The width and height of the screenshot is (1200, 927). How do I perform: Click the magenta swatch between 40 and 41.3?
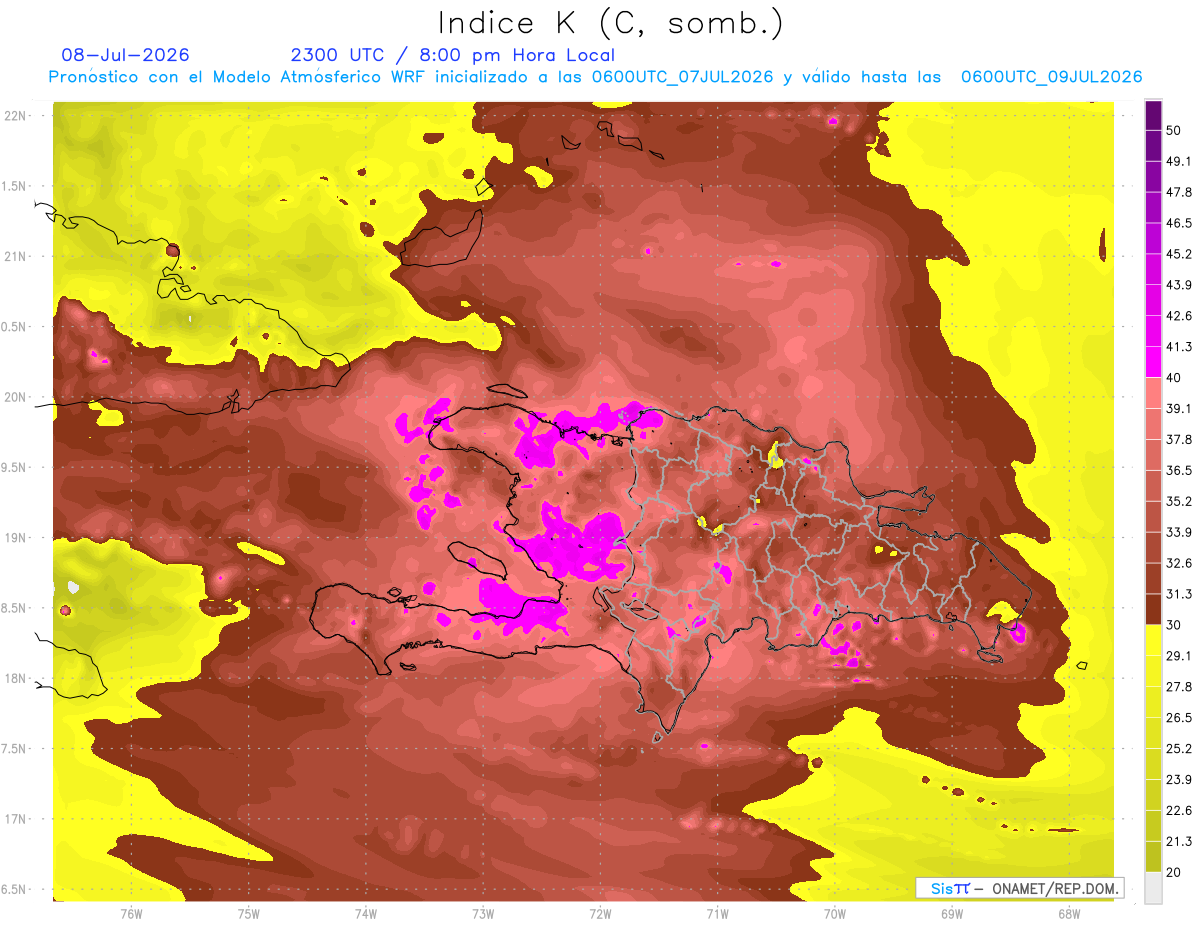1153,362
